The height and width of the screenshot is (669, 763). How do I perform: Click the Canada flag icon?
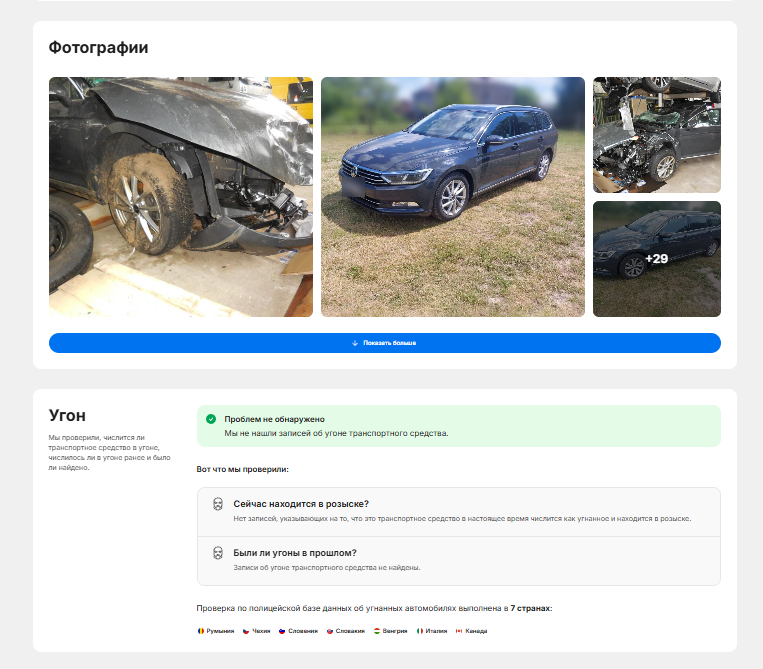(459, 631)
